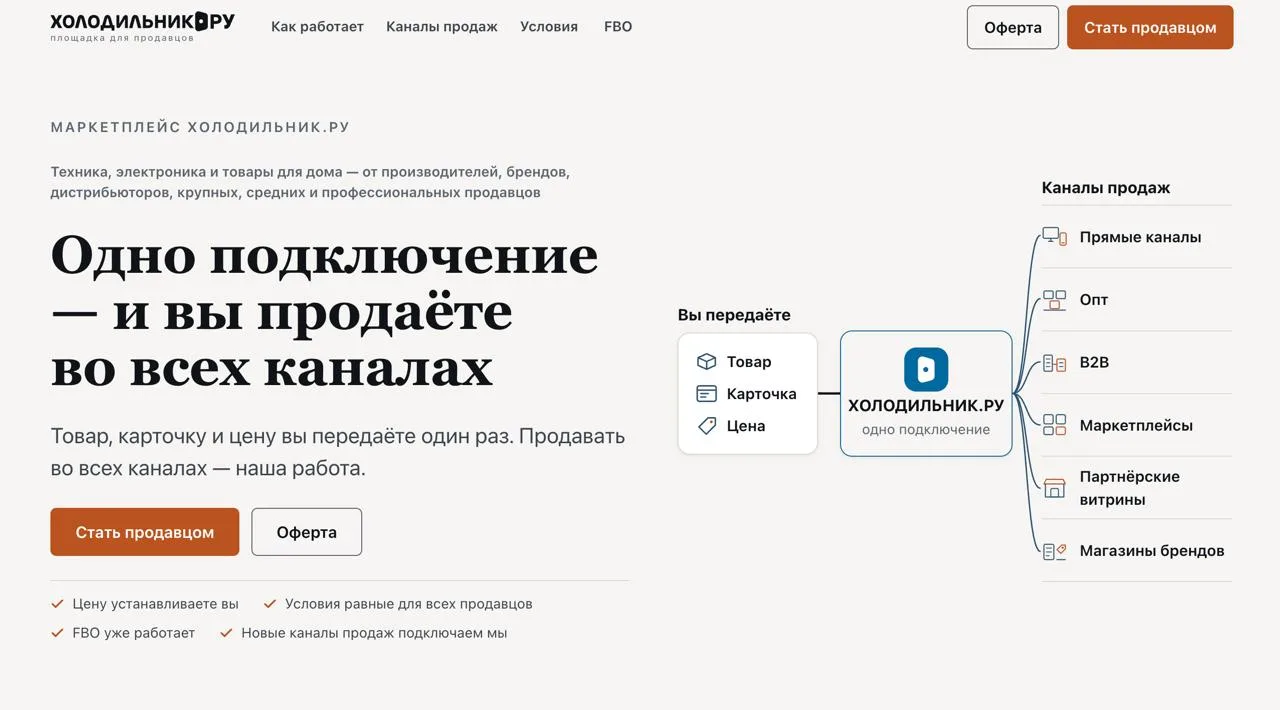Viewport: 1280px width, 710px height.
Task: Click the Каналы продаж diagram heading
Action: [x=1106, y=188]
